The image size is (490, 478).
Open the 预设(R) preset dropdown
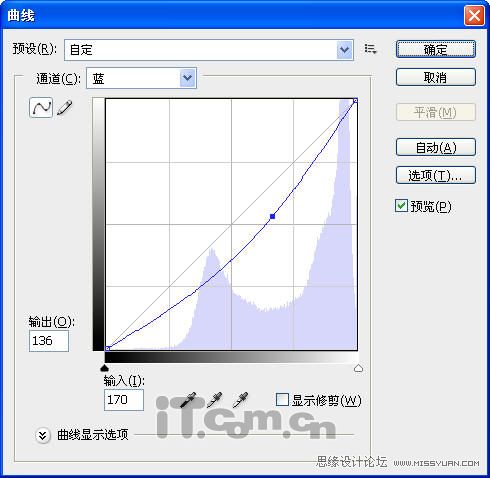(209, 50)
